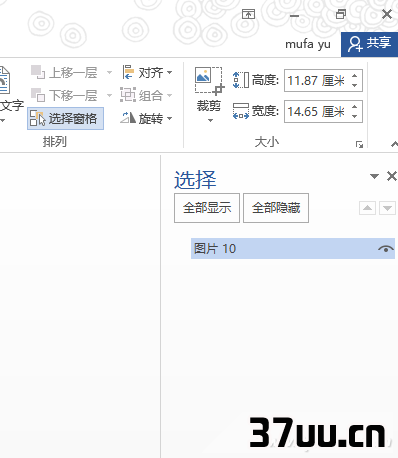Move item down with the reorder arrow

pyautogui.click(x=387, y=208)
